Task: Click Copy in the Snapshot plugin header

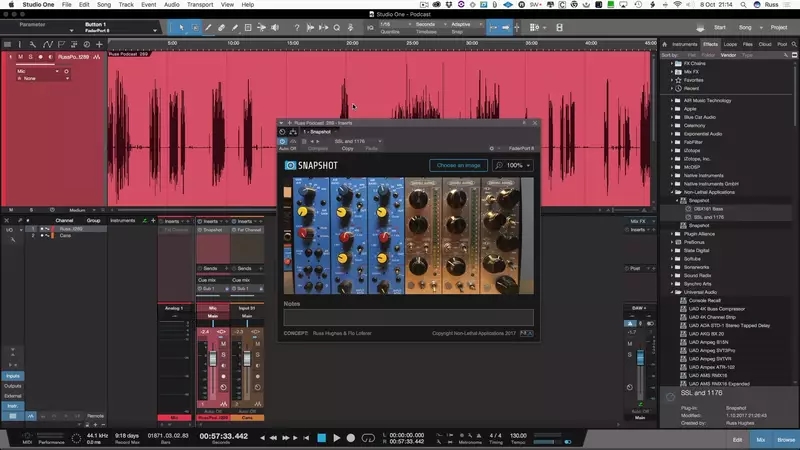Action: (347, 148)
